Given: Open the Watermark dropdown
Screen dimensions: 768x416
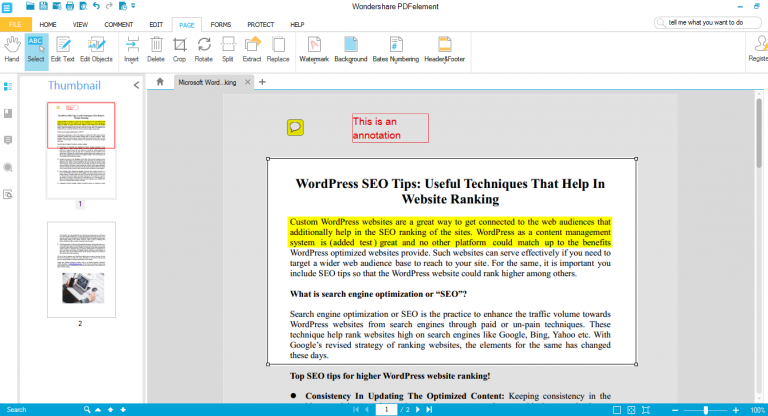Looking at the screenshot, I should click(x=314, y=49).
